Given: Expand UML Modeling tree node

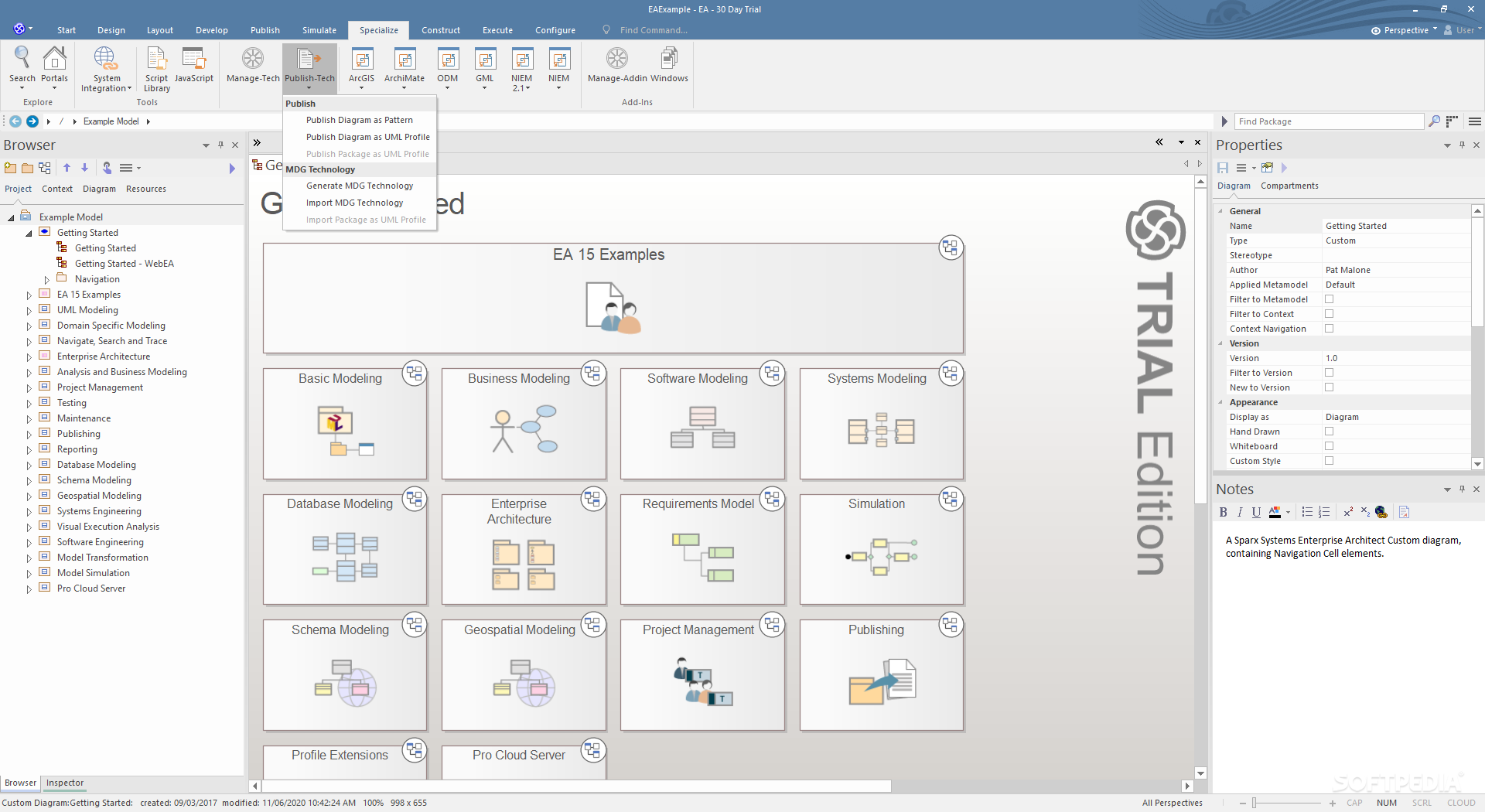Looking at the screenshot, I should point(29,311).
